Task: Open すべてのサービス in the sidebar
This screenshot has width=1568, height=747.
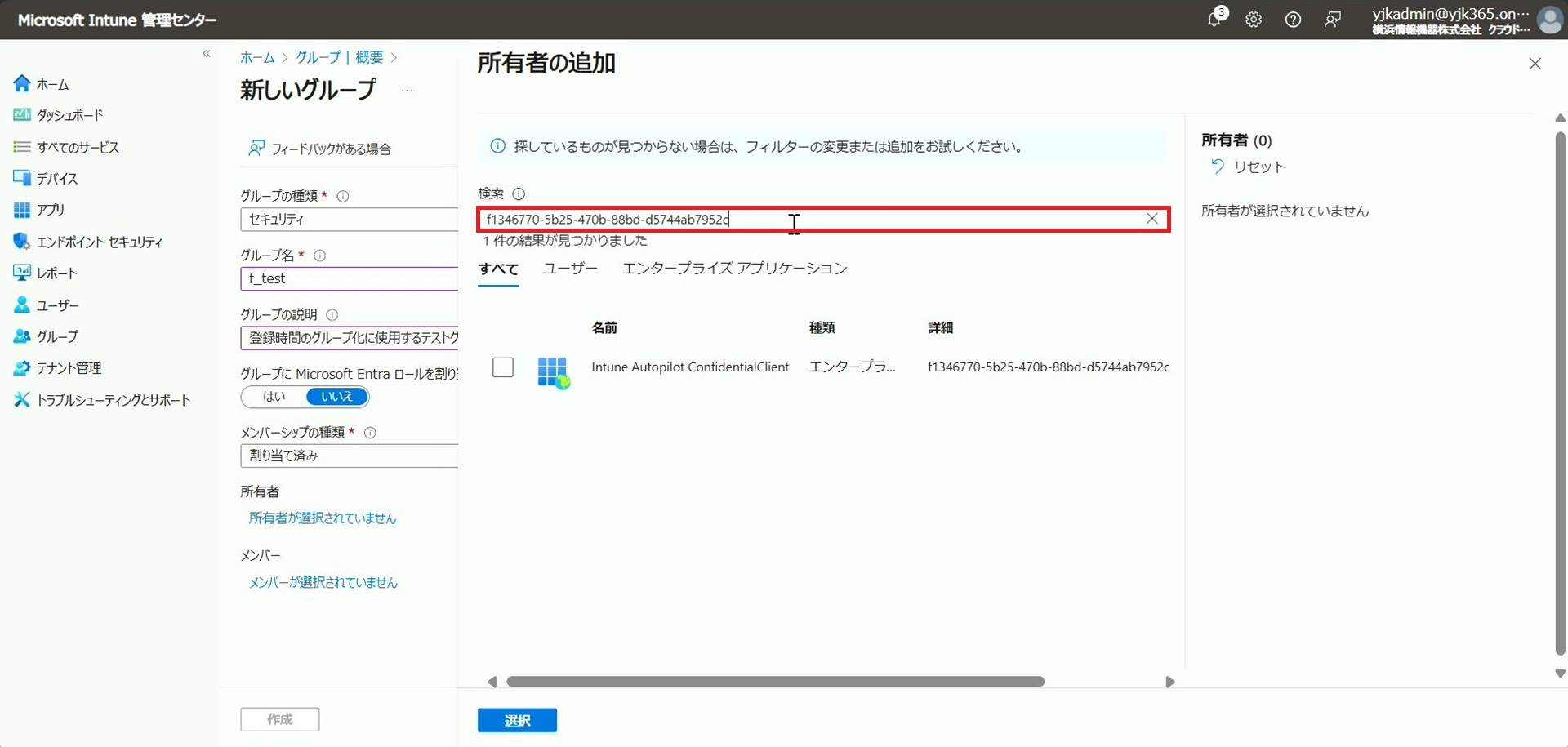Action: 66,147
